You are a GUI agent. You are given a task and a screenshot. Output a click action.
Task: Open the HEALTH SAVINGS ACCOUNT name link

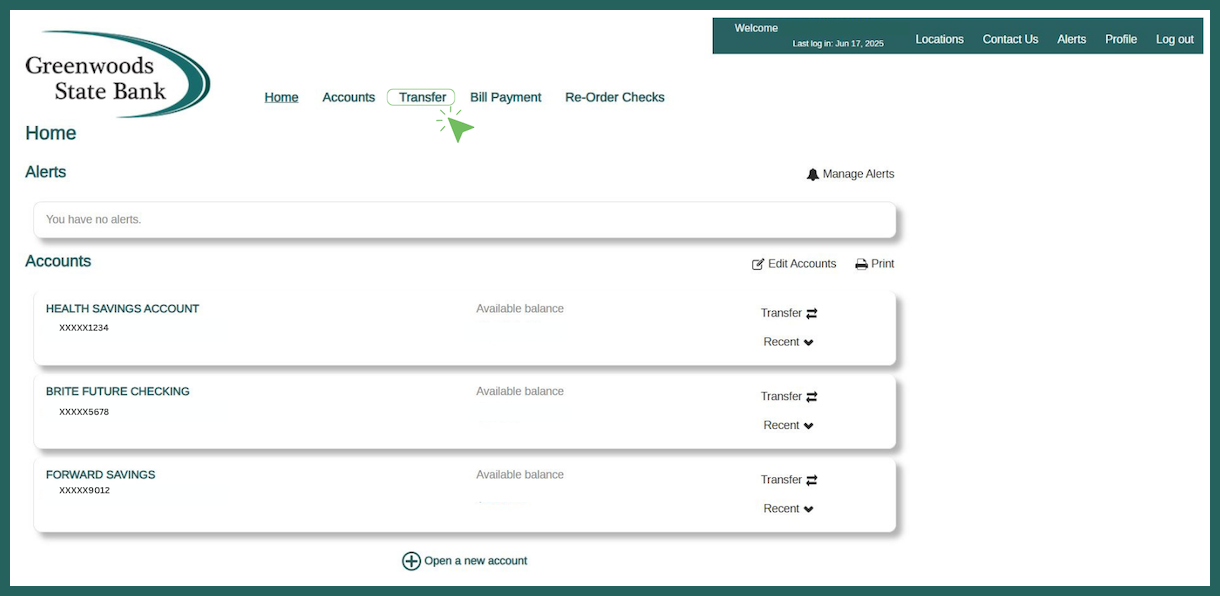point(122,309)
